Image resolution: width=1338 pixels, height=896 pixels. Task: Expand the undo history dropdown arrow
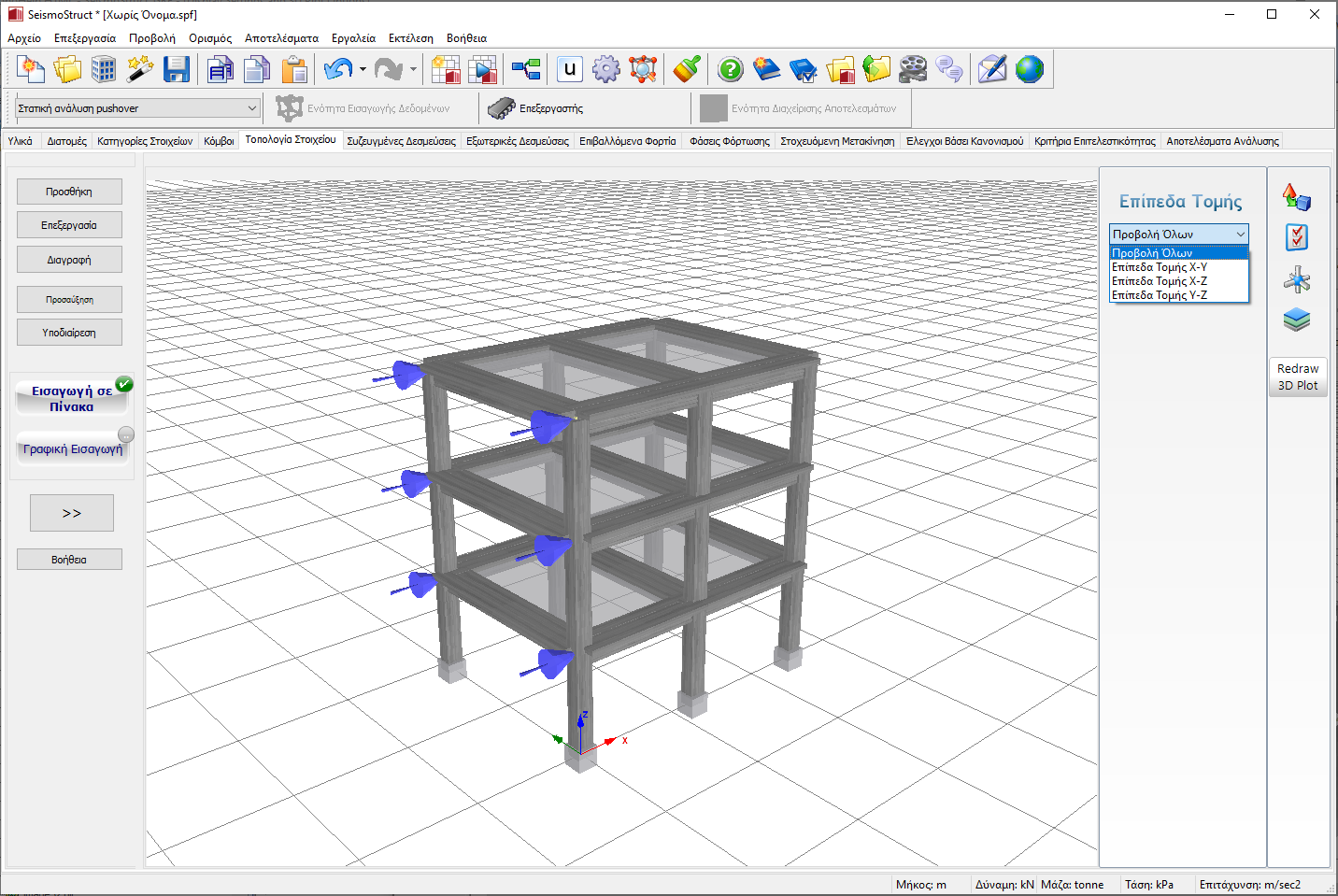pos(363,69)
